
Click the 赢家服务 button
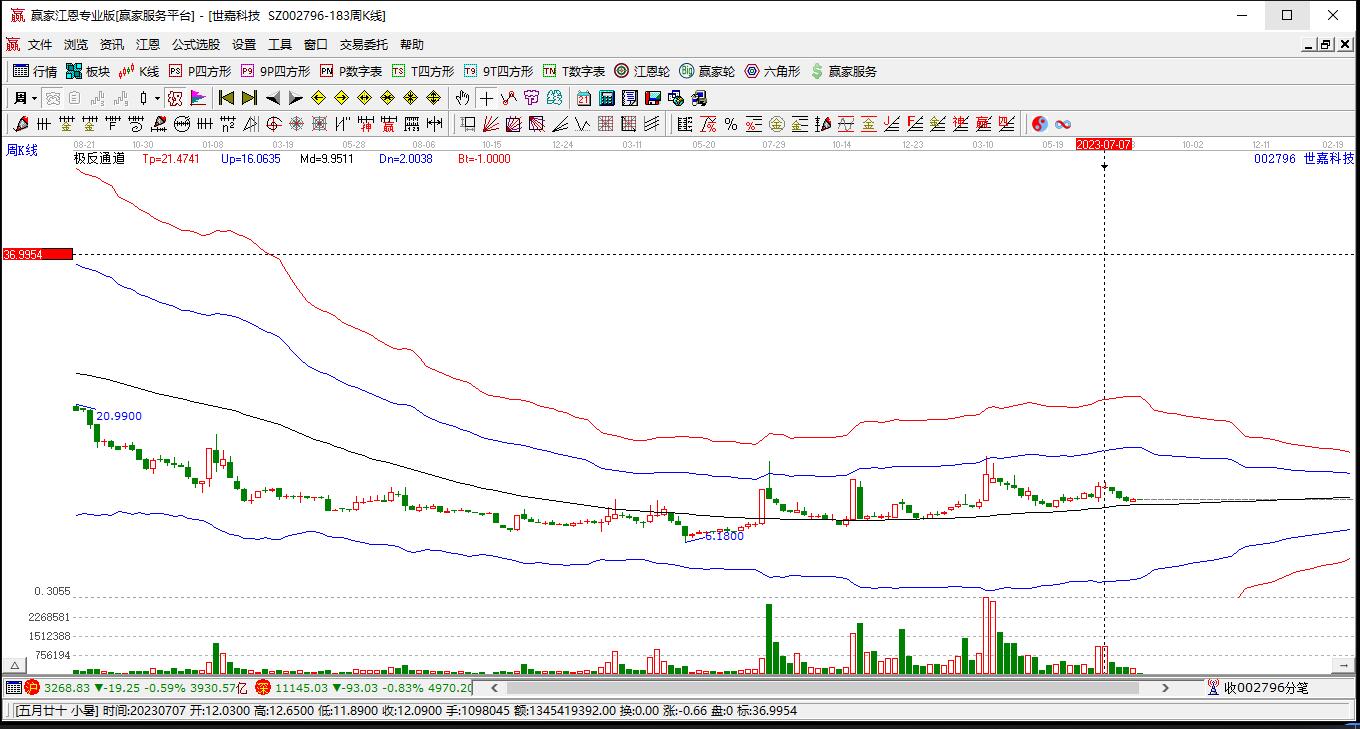click(844, 71)
